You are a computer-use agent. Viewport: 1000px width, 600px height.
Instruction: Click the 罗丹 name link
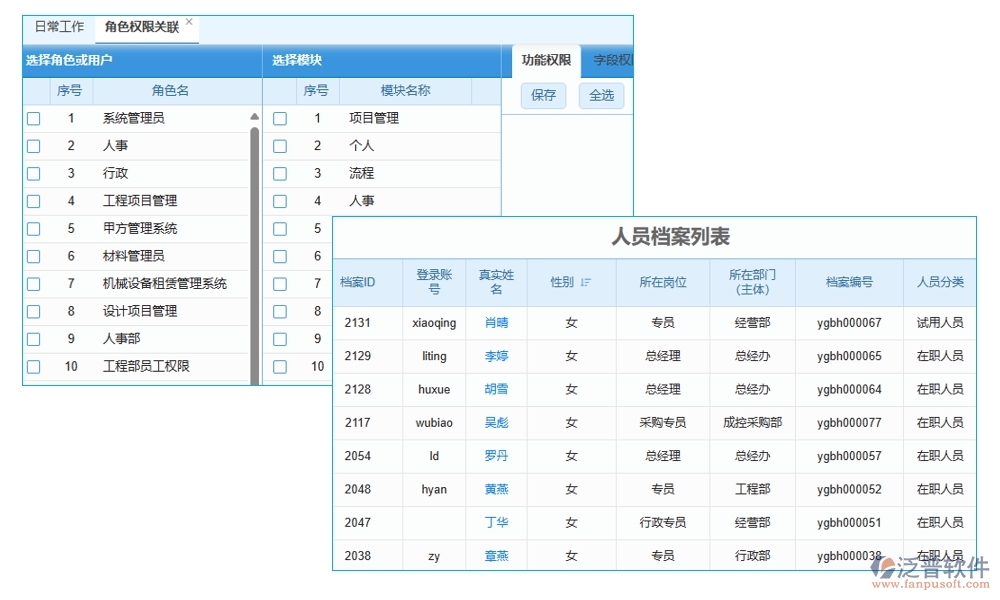496,456
